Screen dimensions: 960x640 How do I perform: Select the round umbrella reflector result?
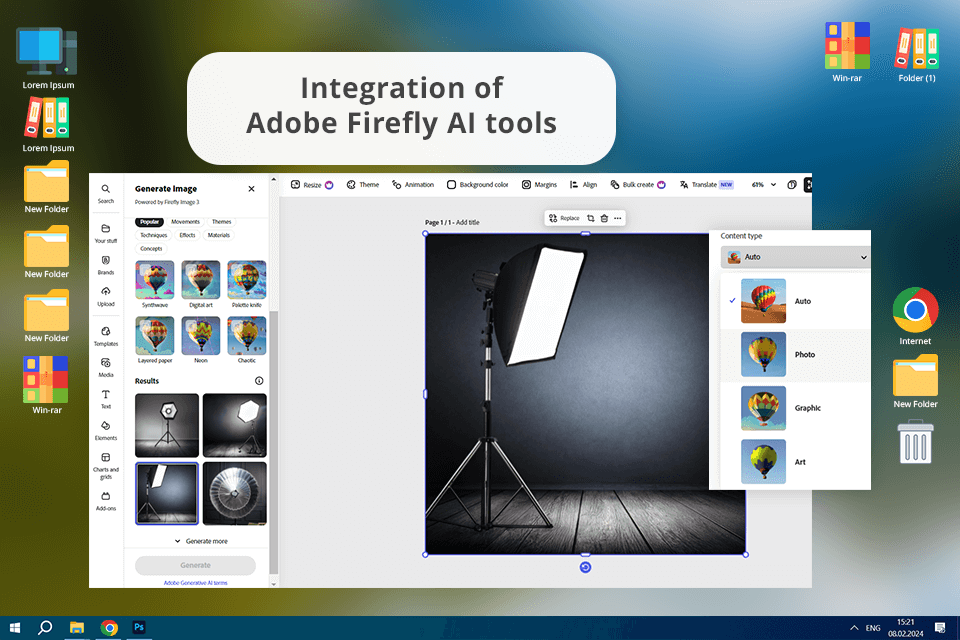234,494
